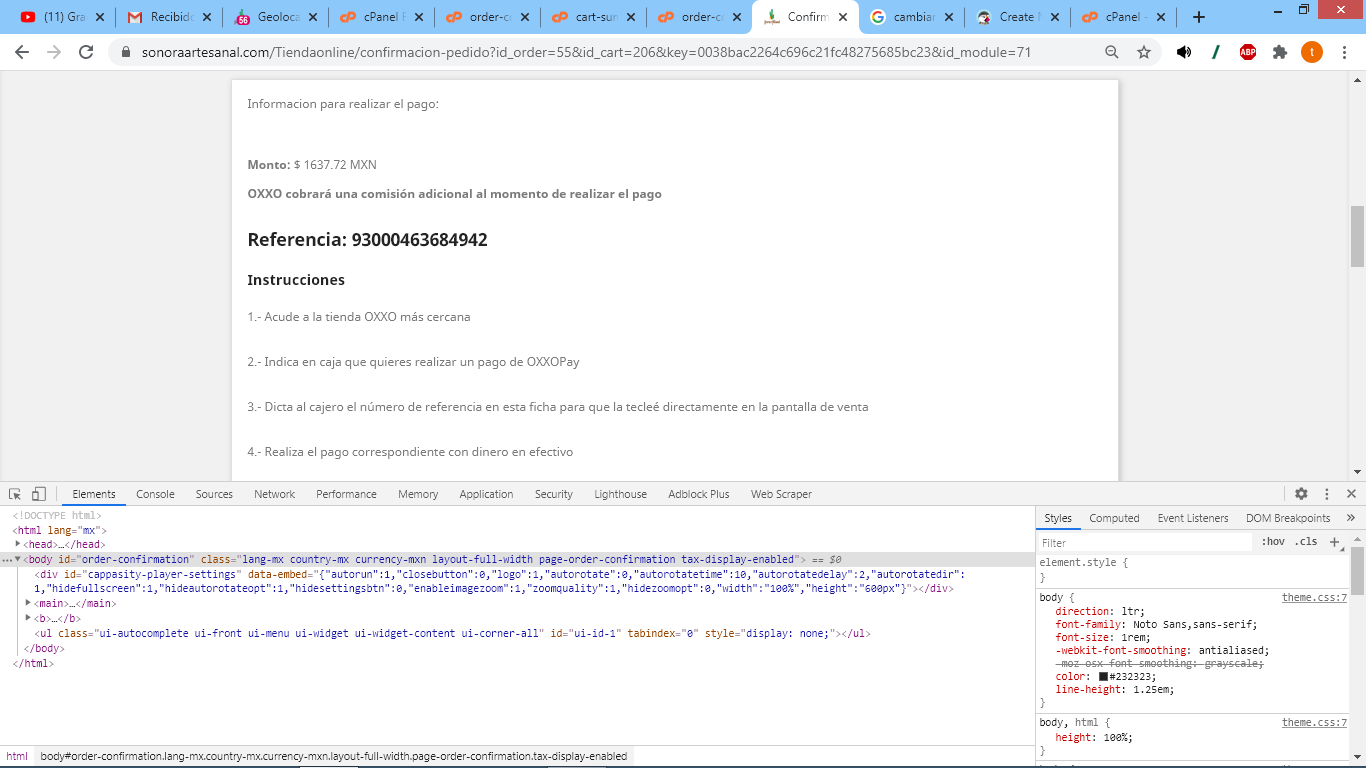Close the Create tab
The width and height of the screenshot is (1366, 768).
pyautogui.click(x=1054, y=17)
